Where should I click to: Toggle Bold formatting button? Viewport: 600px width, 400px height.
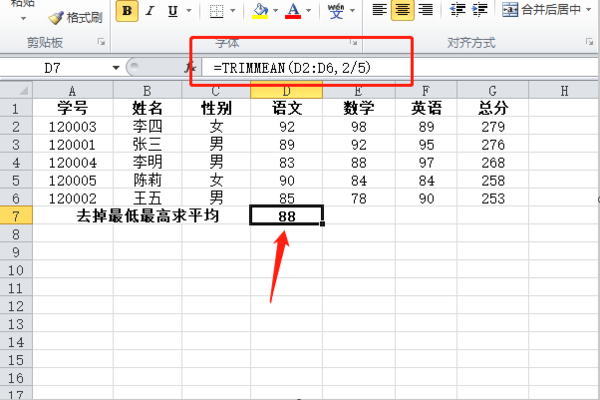point(127,11)
